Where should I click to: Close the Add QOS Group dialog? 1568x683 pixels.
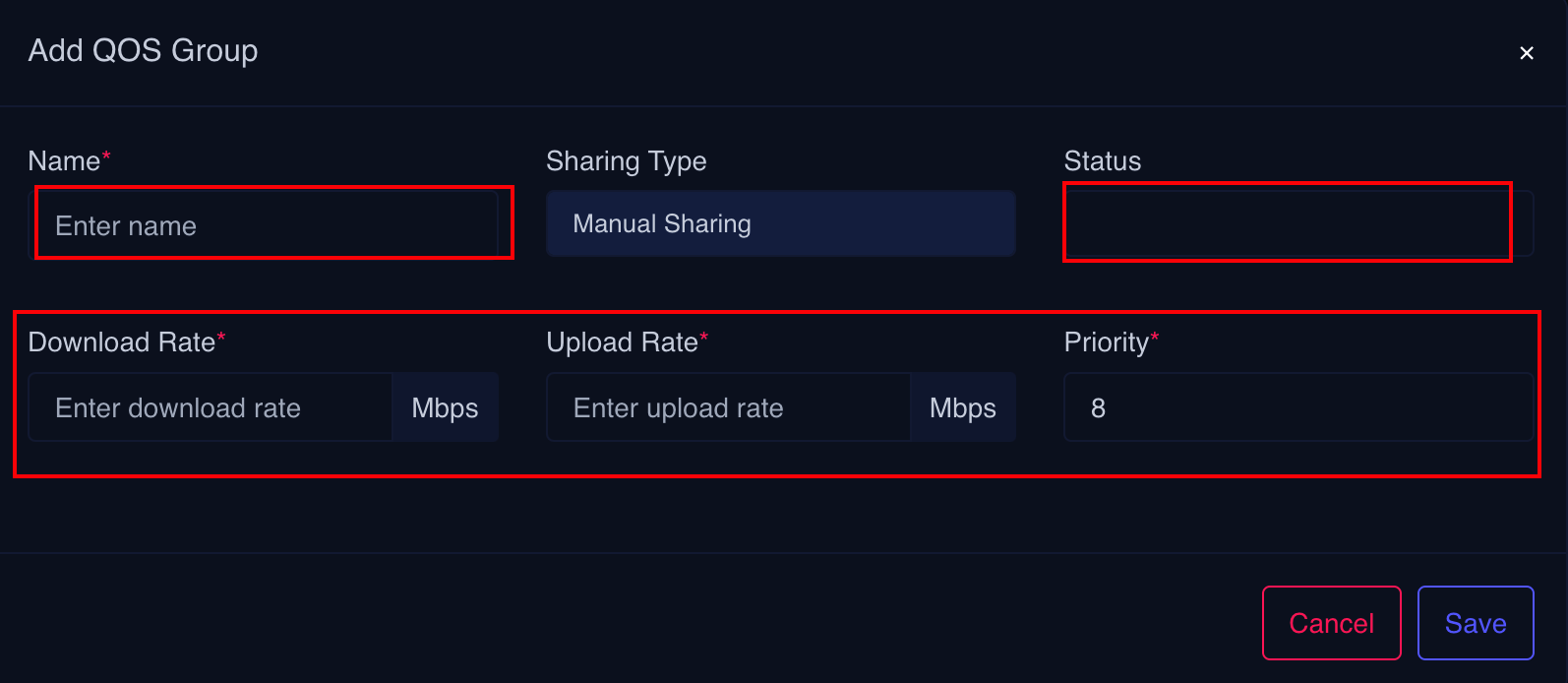[1527, 53]
